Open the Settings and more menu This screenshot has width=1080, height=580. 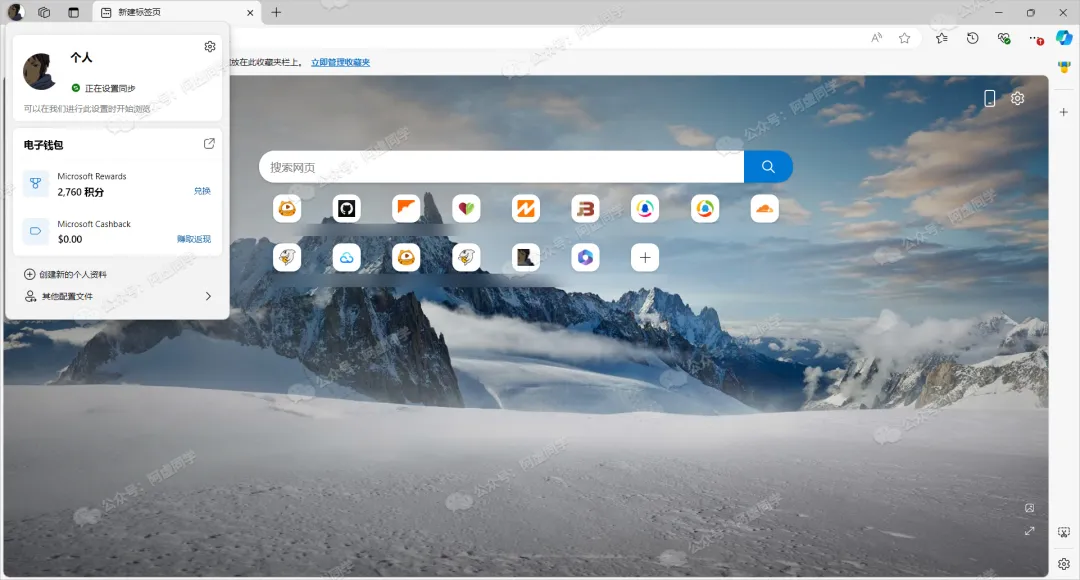point(1035,38)
